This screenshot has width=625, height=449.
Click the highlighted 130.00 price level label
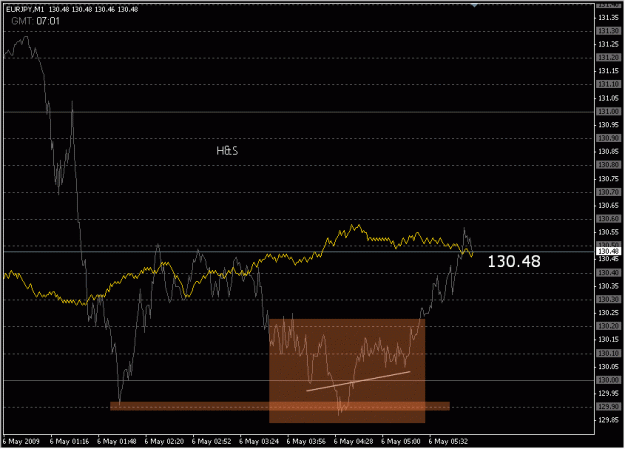(608, 380)
